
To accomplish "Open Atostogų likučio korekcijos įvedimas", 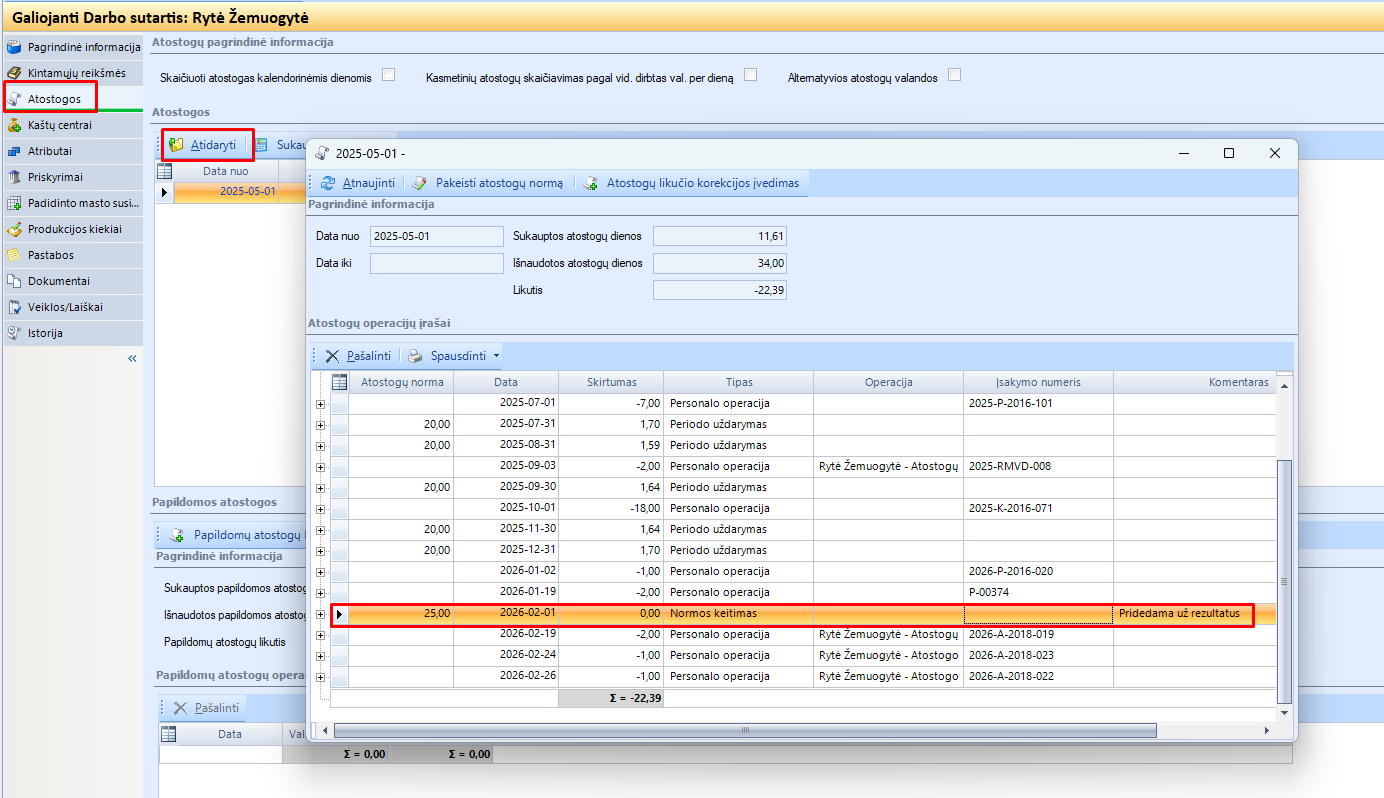I will tap(591, 183).
